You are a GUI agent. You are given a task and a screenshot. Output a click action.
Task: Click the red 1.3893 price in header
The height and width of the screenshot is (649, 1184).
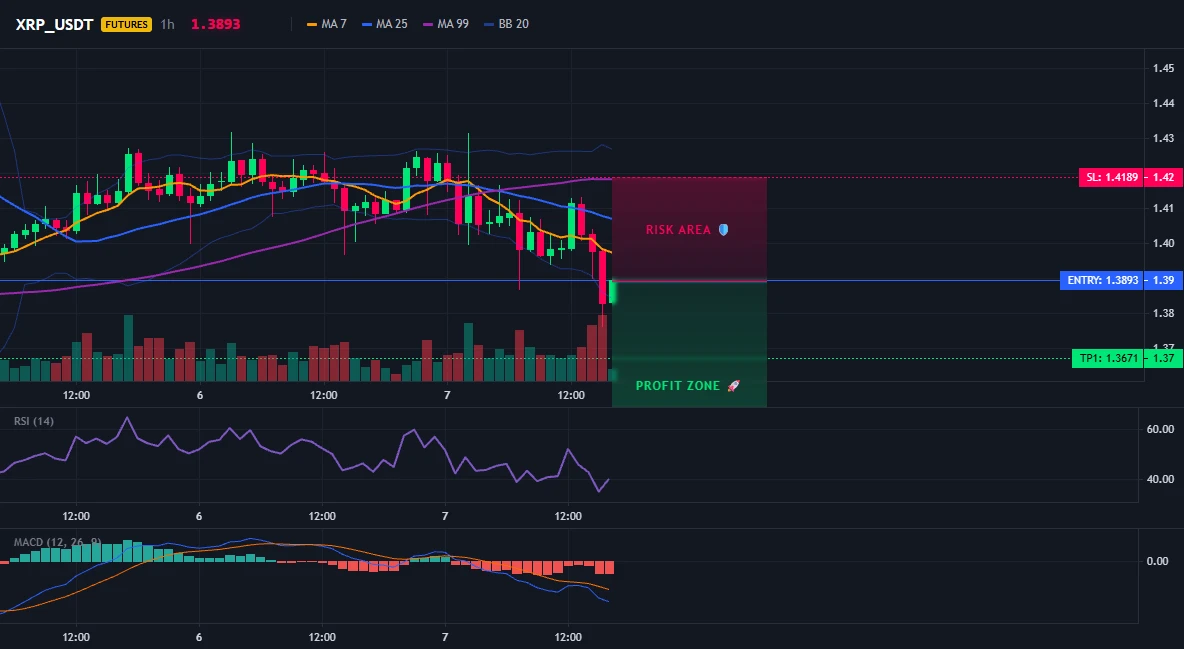coord(215,24)
